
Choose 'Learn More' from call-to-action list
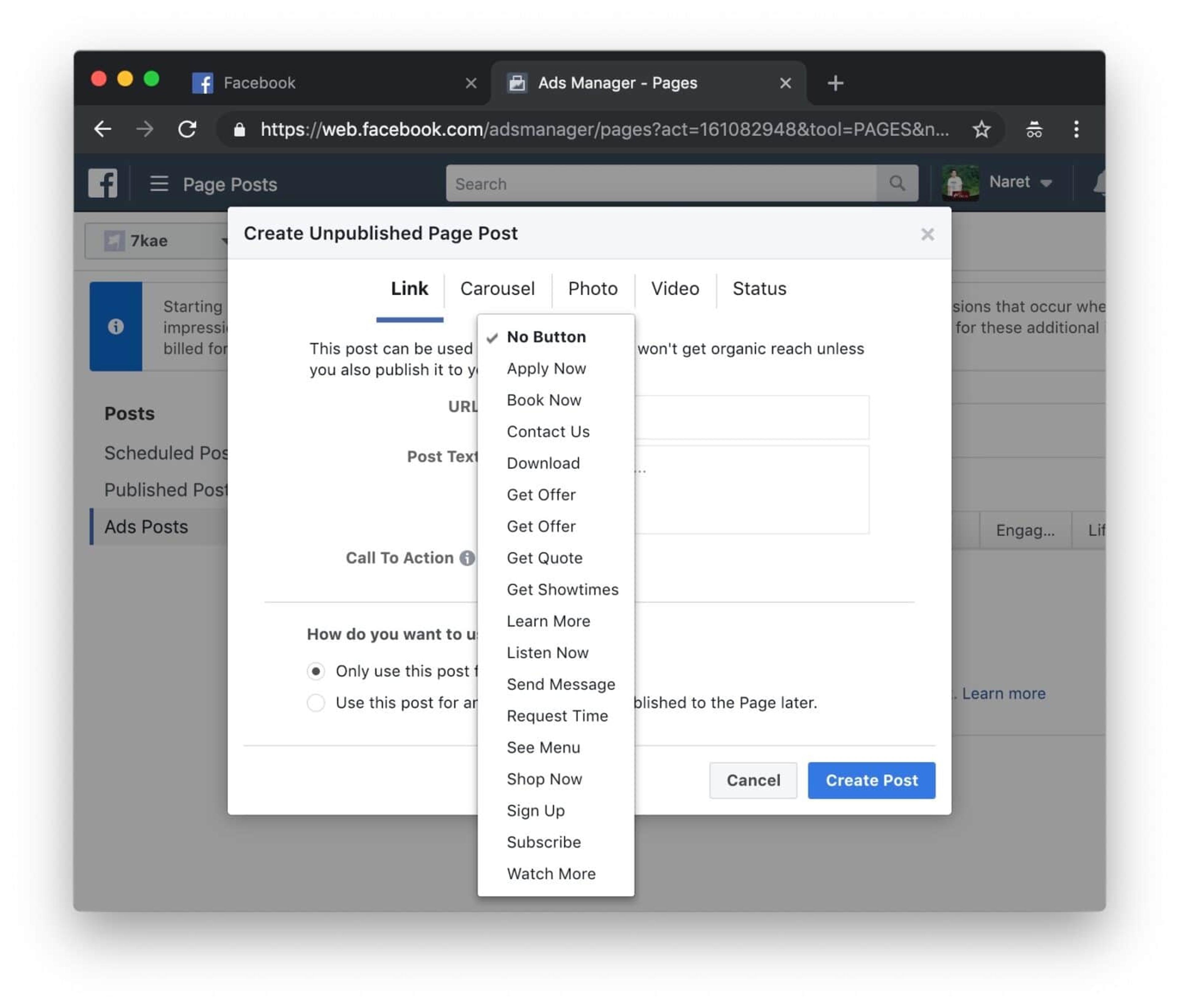click(549, 621)
